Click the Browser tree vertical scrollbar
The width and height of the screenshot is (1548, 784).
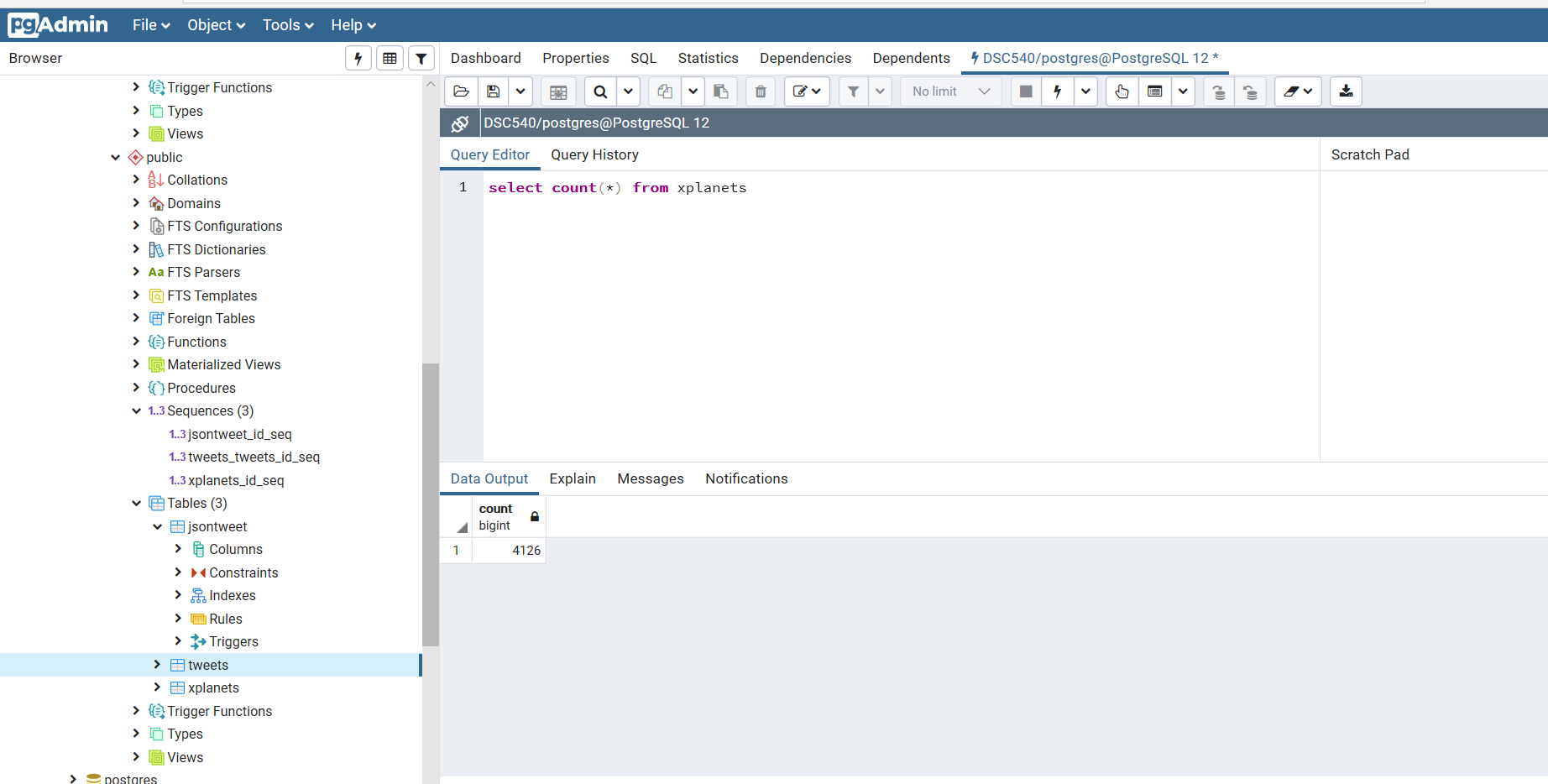[431, 504]
